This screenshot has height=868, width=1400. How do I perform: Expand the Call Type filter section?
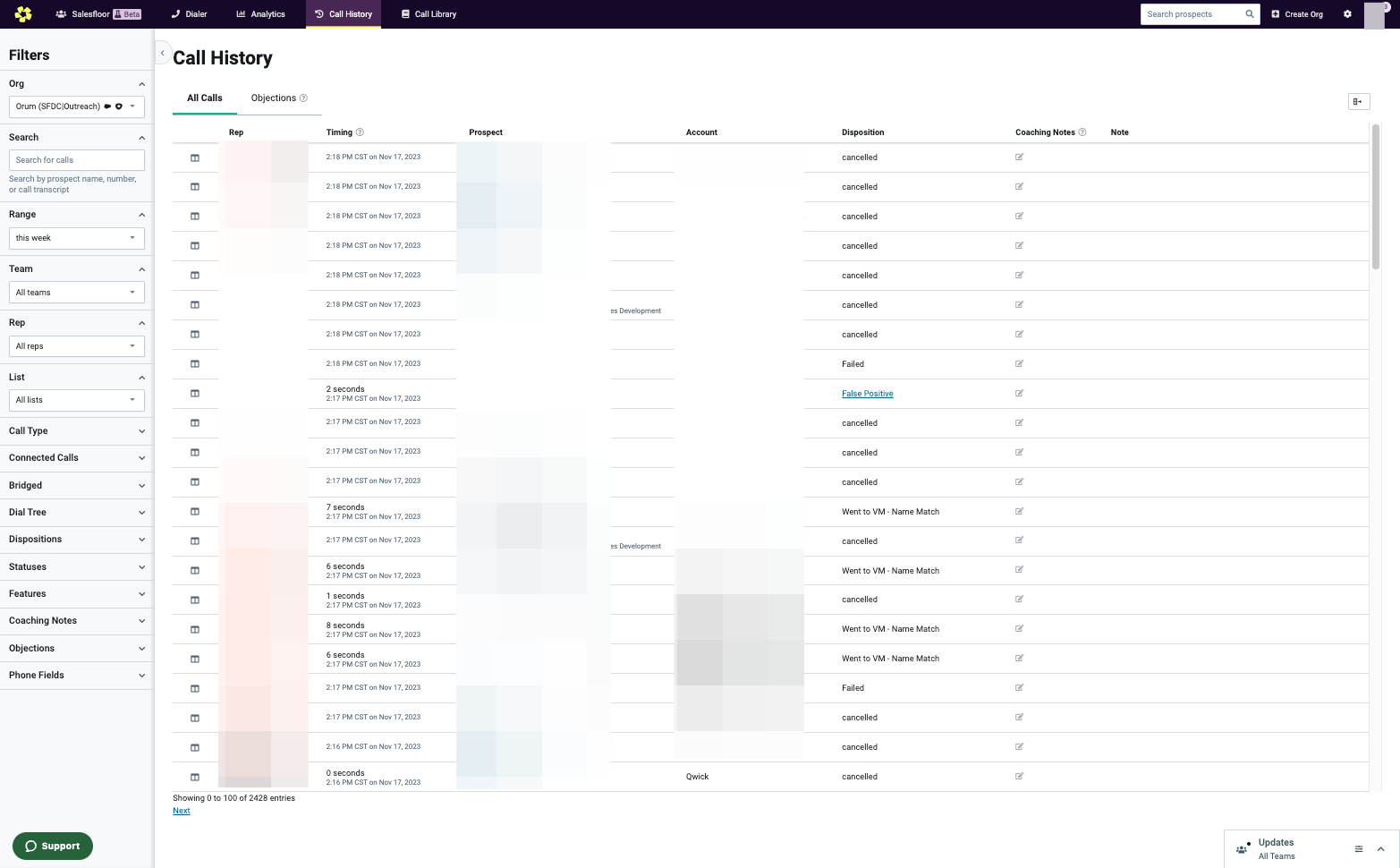pyautogui.click(x=77, y=431)
